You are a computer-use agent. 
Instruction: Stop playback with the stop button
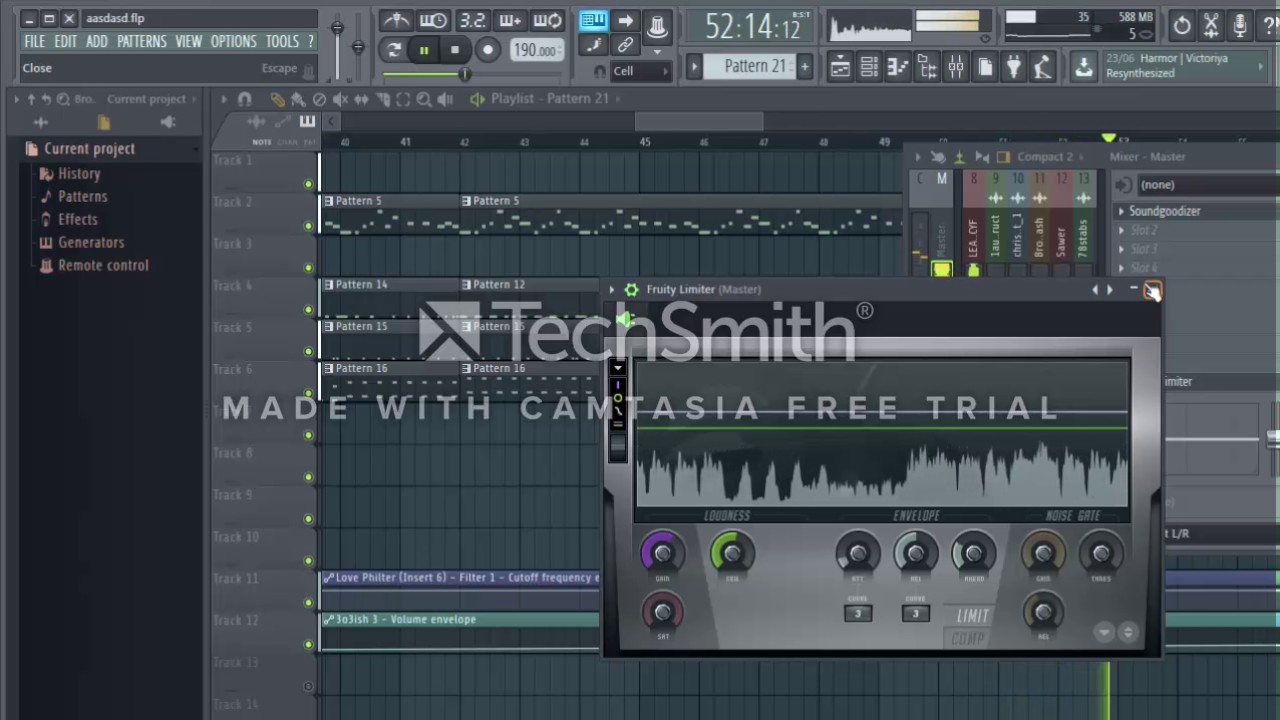click(x=455, y=50)
